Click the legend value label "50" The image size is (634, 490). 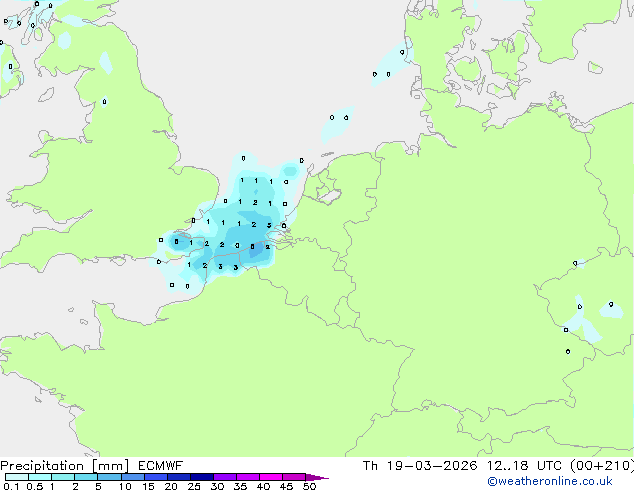click(309, 486)
